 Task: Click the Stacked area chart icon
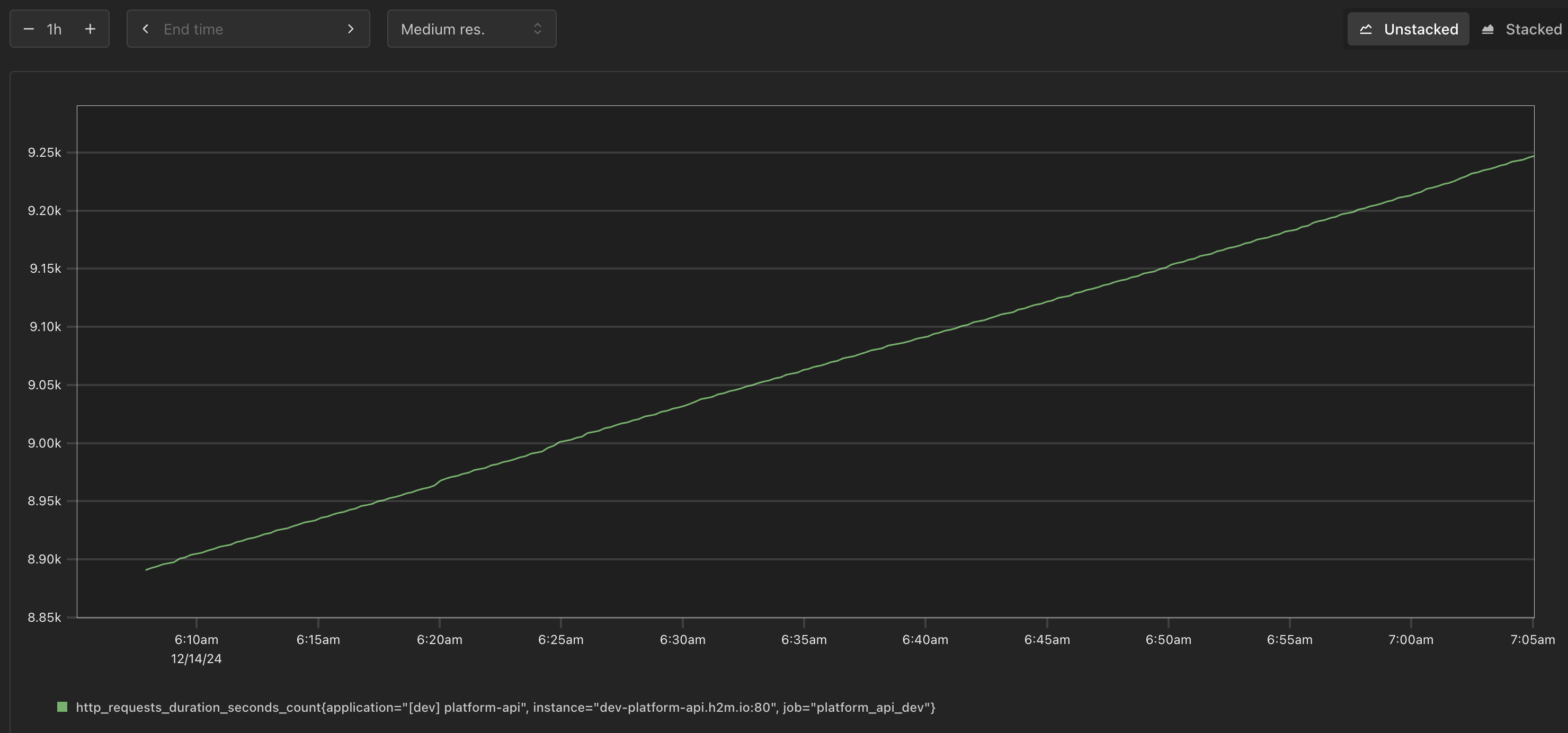[x=1487, y=29]
